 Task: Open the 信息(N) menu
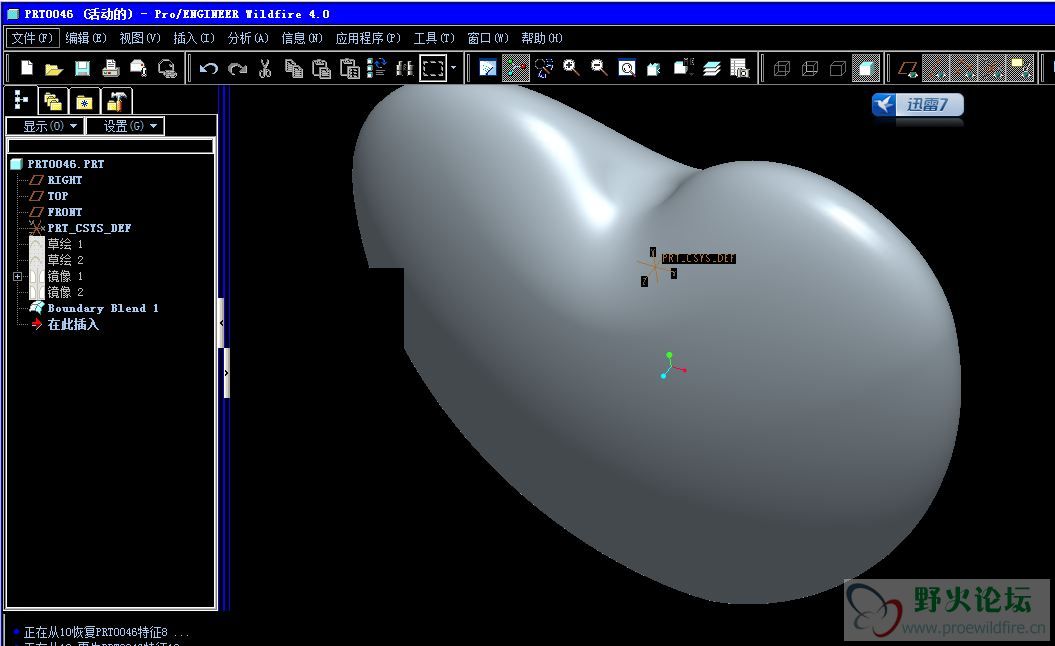point(301,38)
